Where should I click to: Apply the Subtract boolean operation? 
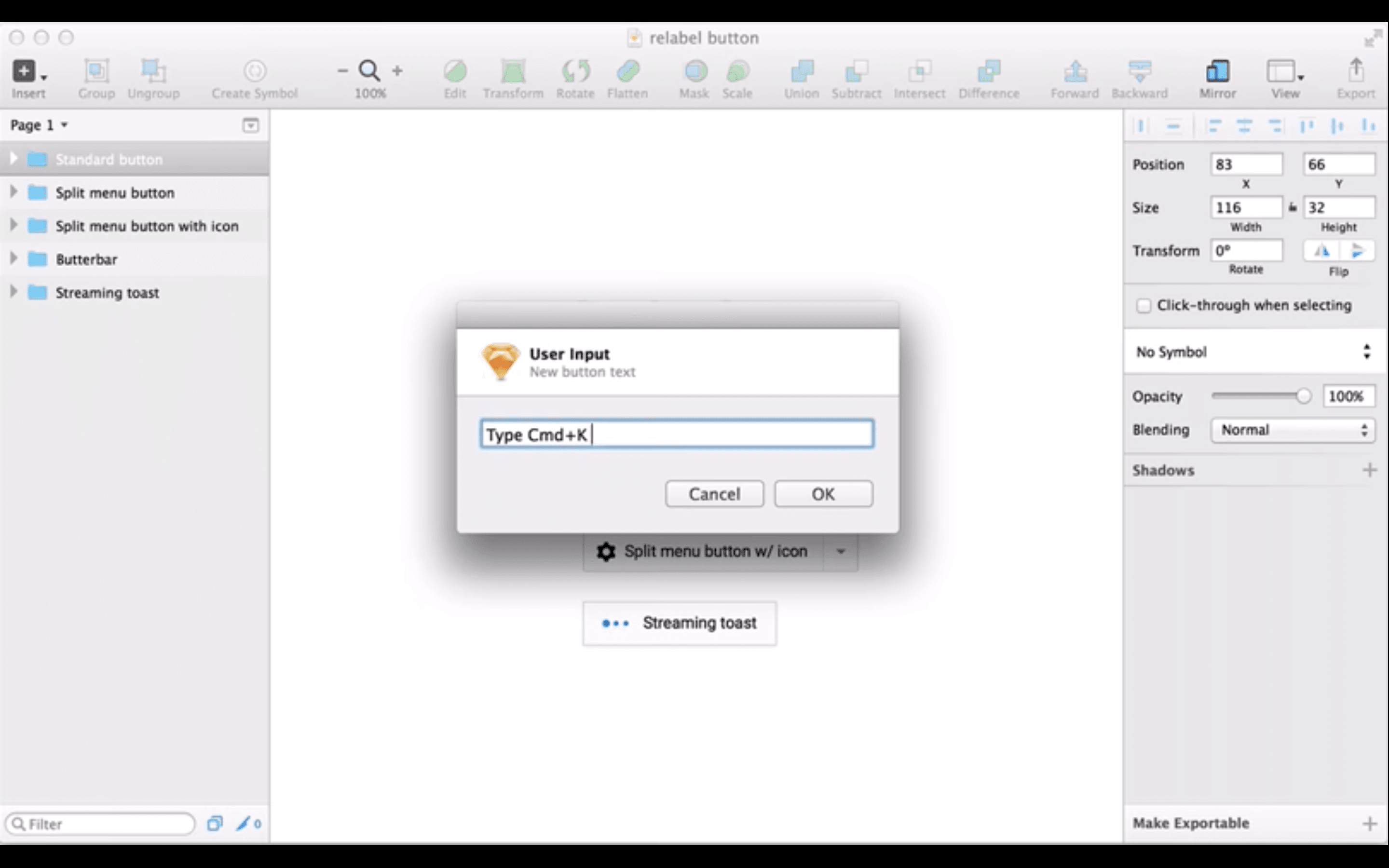(857, 71)
